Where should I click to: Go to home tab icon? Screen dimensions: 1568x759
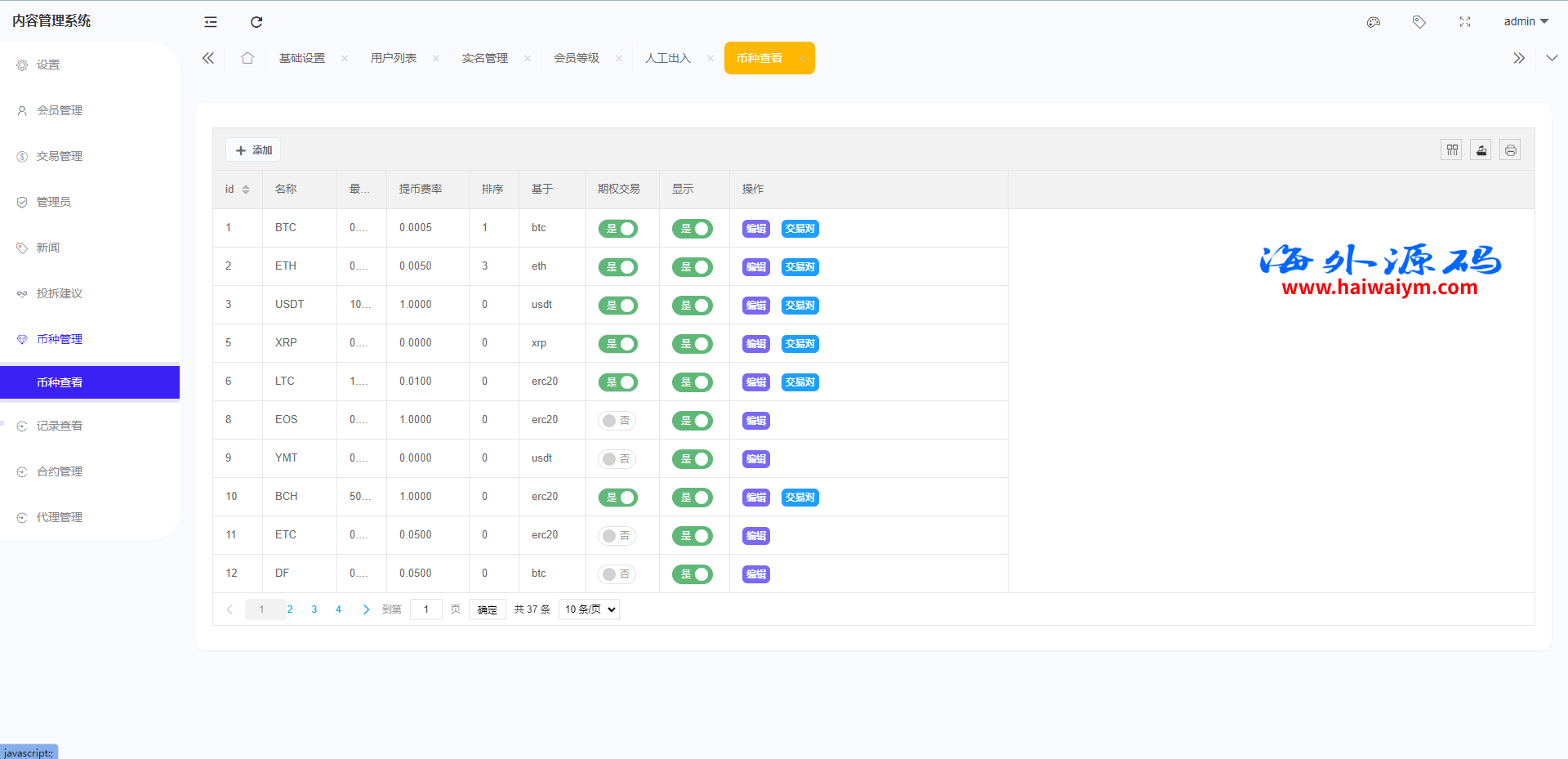[247, 58]
